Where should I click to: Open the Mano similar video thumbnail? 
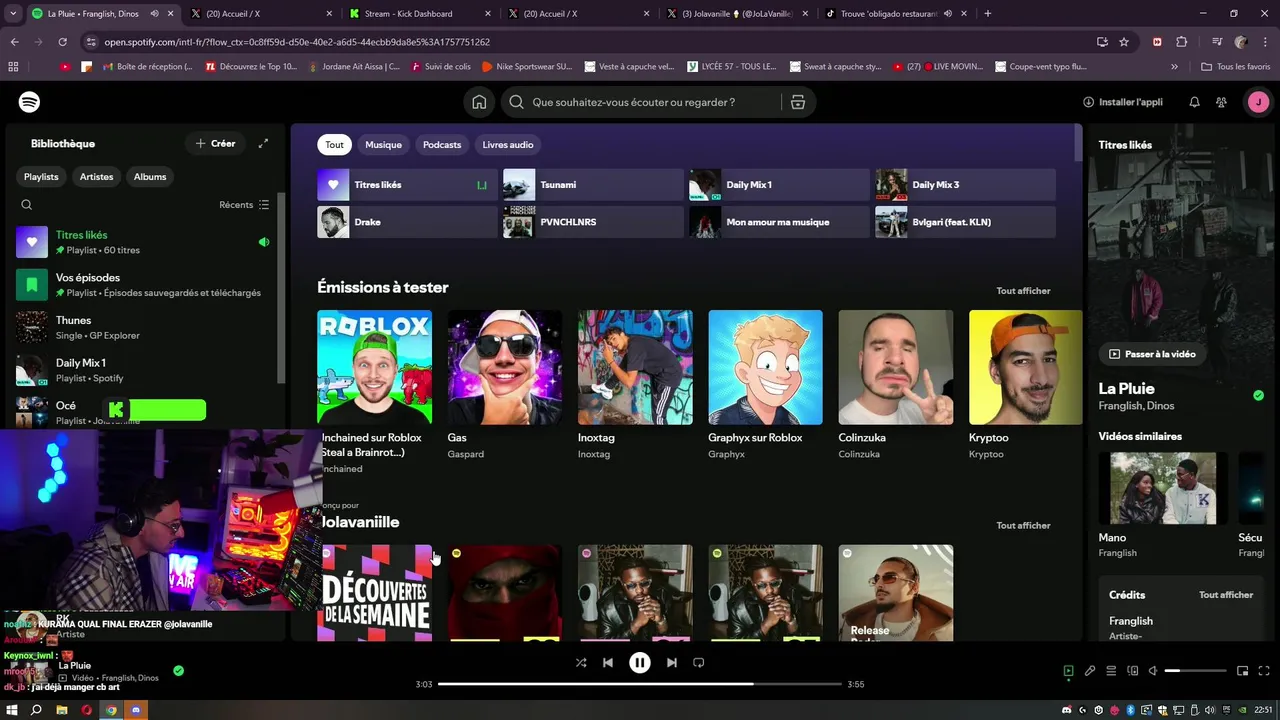pyautogui.click(x=1163, y=488)
